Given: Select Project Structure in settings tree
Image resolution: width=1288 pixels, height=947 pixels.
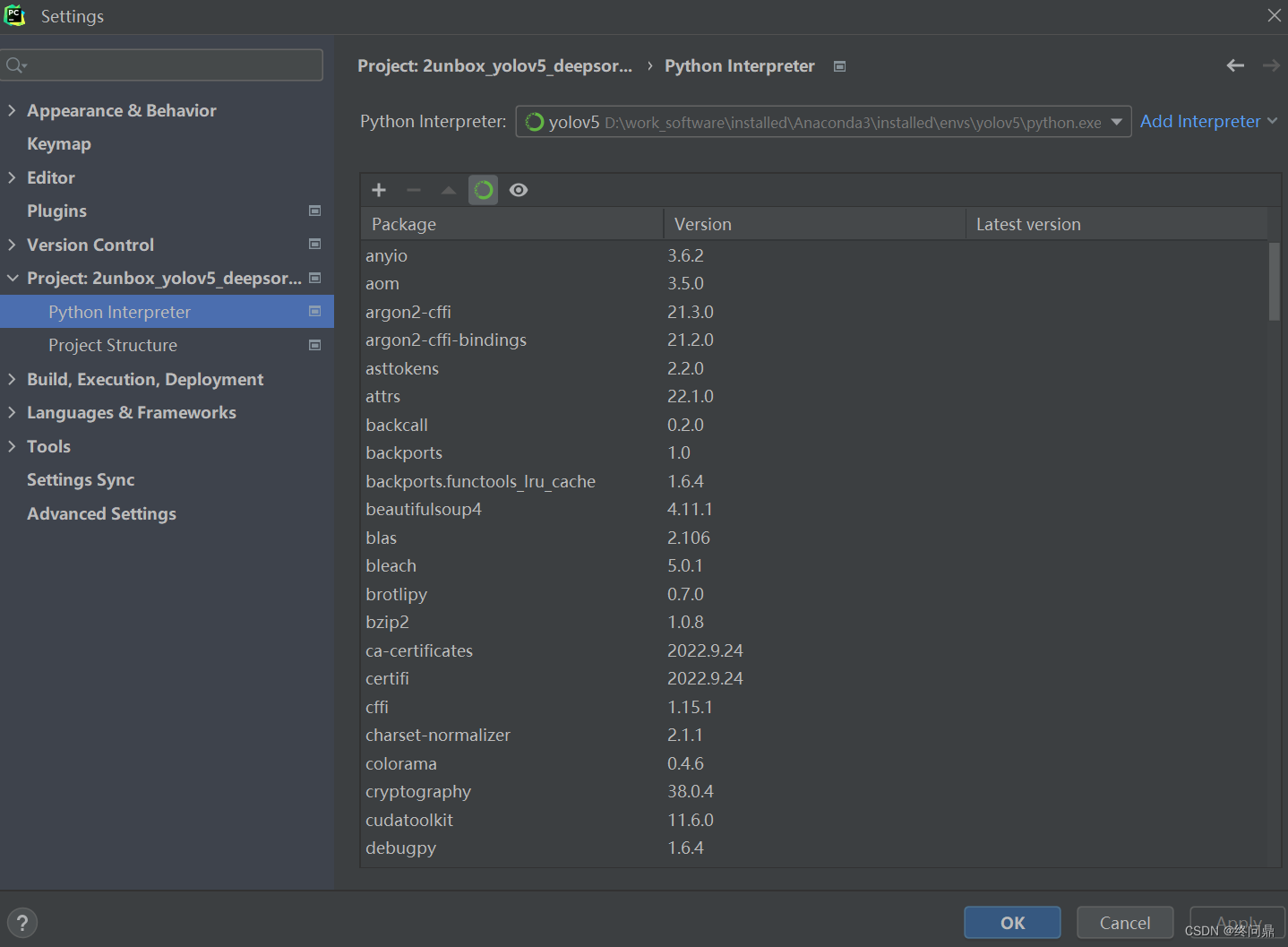Looking at the screenshot, I should pyautogui.click(x=167, y=345).
